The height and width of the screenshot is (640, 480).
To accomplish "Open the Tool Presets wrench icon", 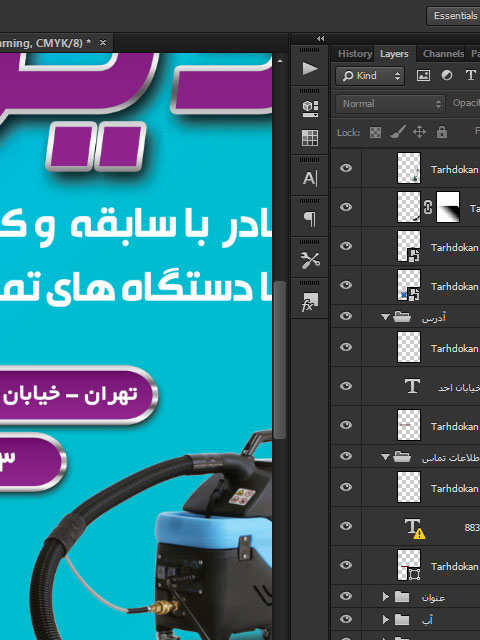I will (x=310, y=260).
